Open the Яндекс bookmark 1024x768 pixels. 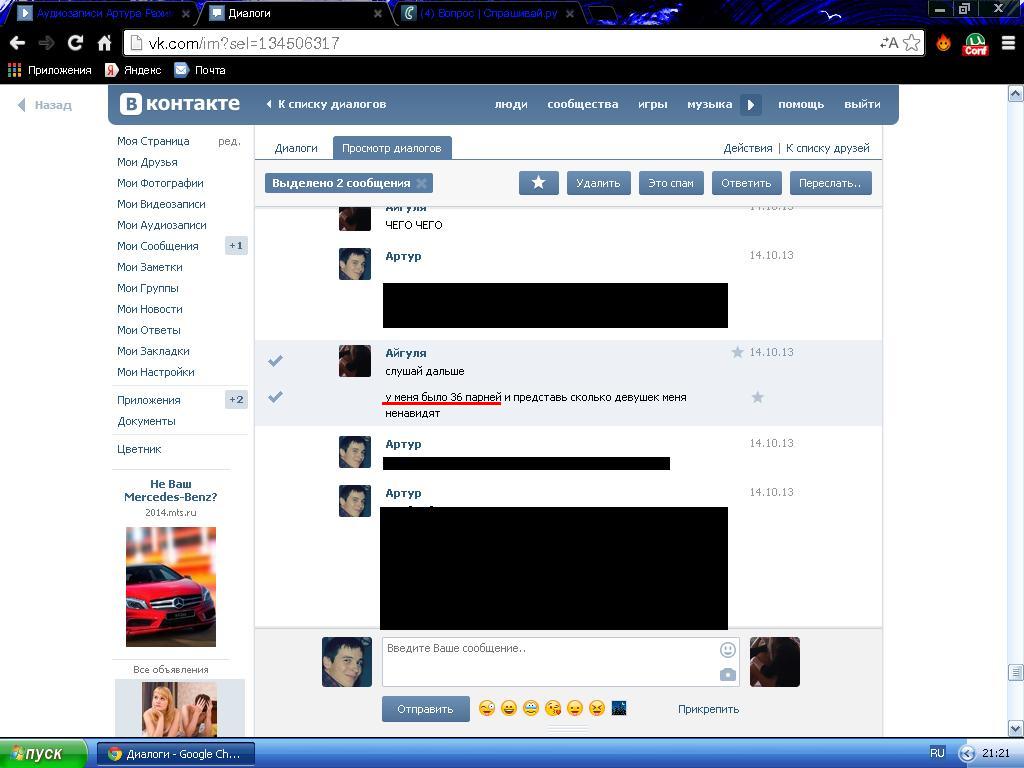(x=133, y=70)
